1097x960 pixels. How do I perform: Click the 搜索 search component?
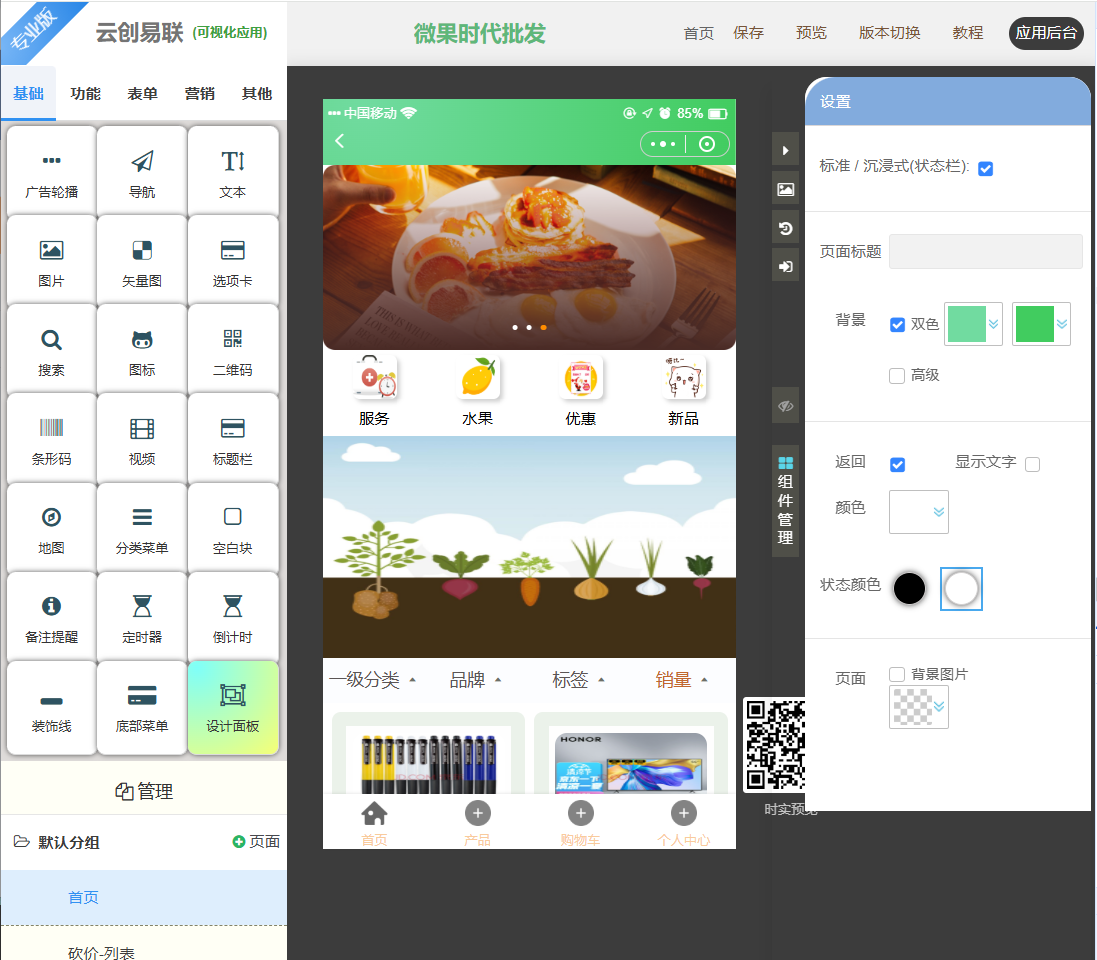click(52, 349)
